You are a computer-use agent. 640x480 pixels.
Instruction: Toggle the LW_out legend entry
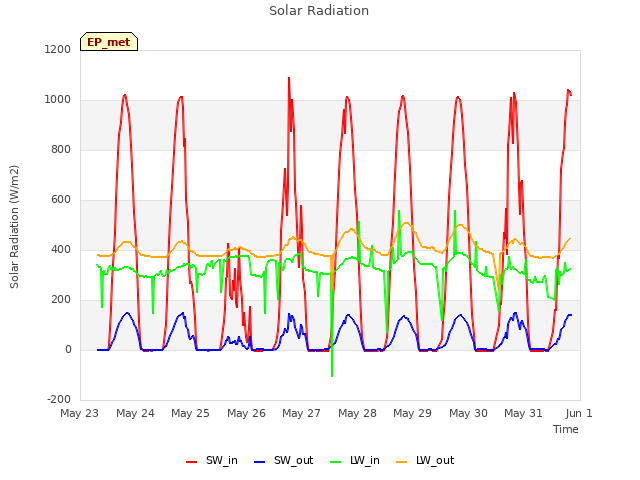pyautogui.click(x=425, y=460)
